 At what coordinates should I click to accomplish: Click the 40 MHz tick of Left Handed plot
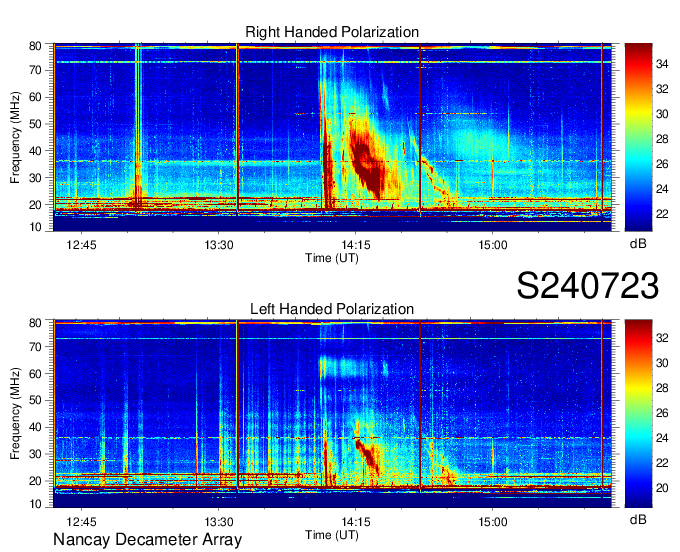[35, 427]
